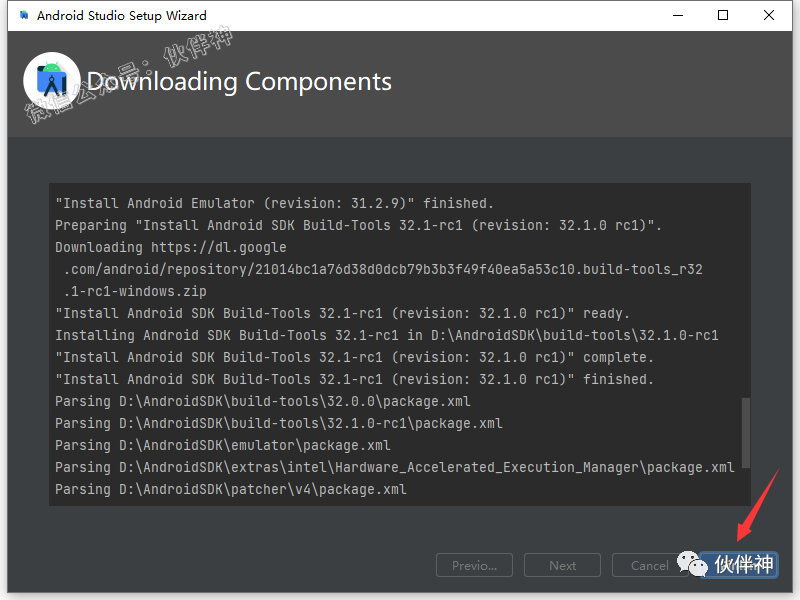
Task: Minimize the Setup Wizard window
Action: [x=678, y=15]
